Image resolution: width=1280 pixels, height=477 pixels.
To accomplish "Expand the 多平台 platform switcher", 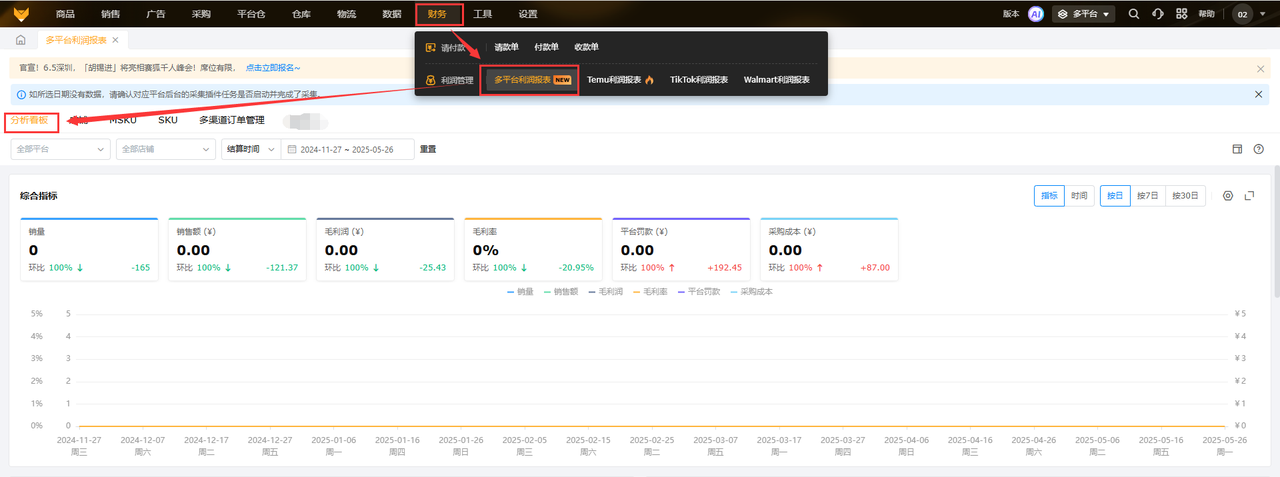I will [x=1085, y=14].
